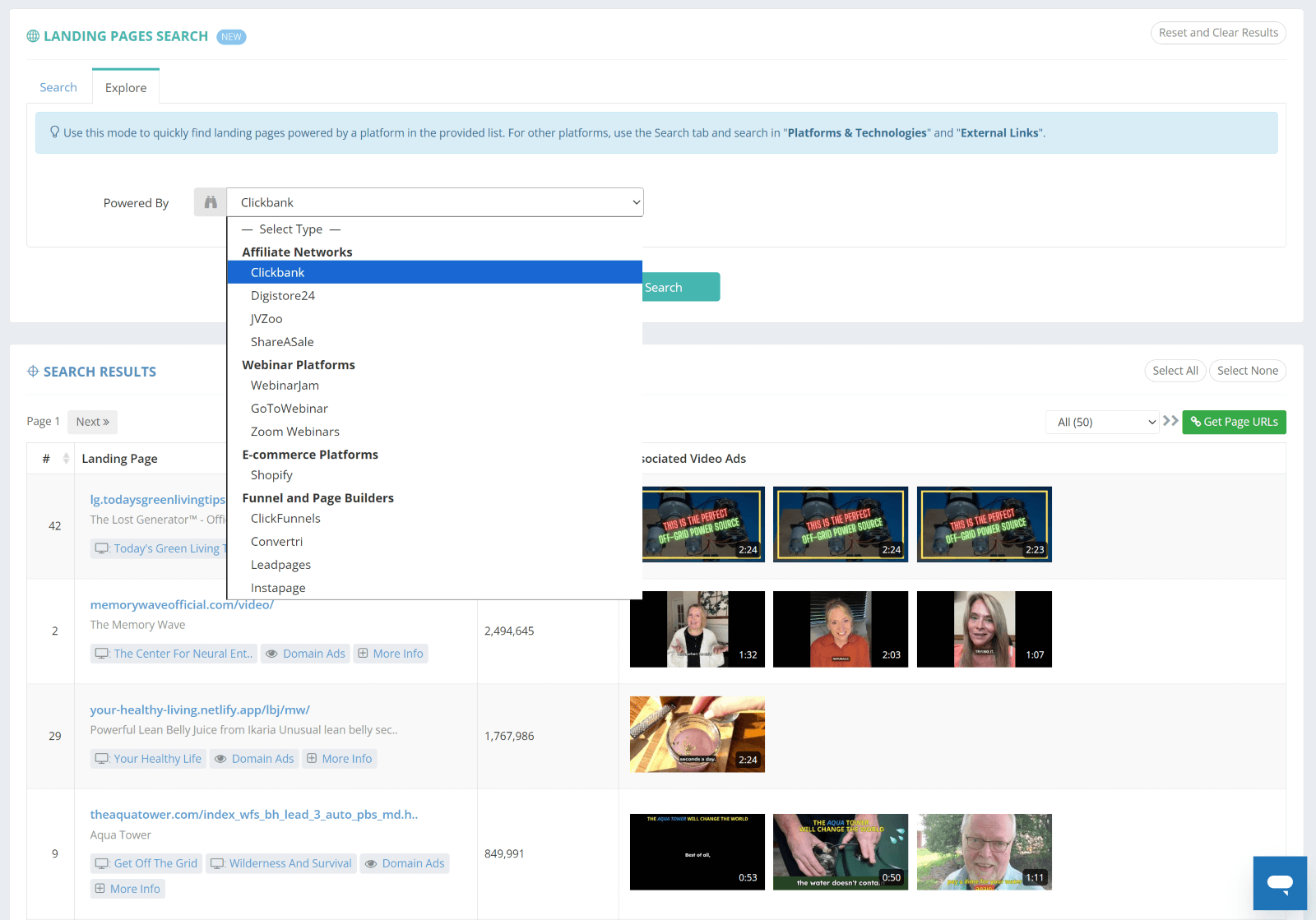This screenshot has height=920, width=1316.
Task: Click Domain Ads in Aqua Tower row
Action: click(x=405, y=863)
